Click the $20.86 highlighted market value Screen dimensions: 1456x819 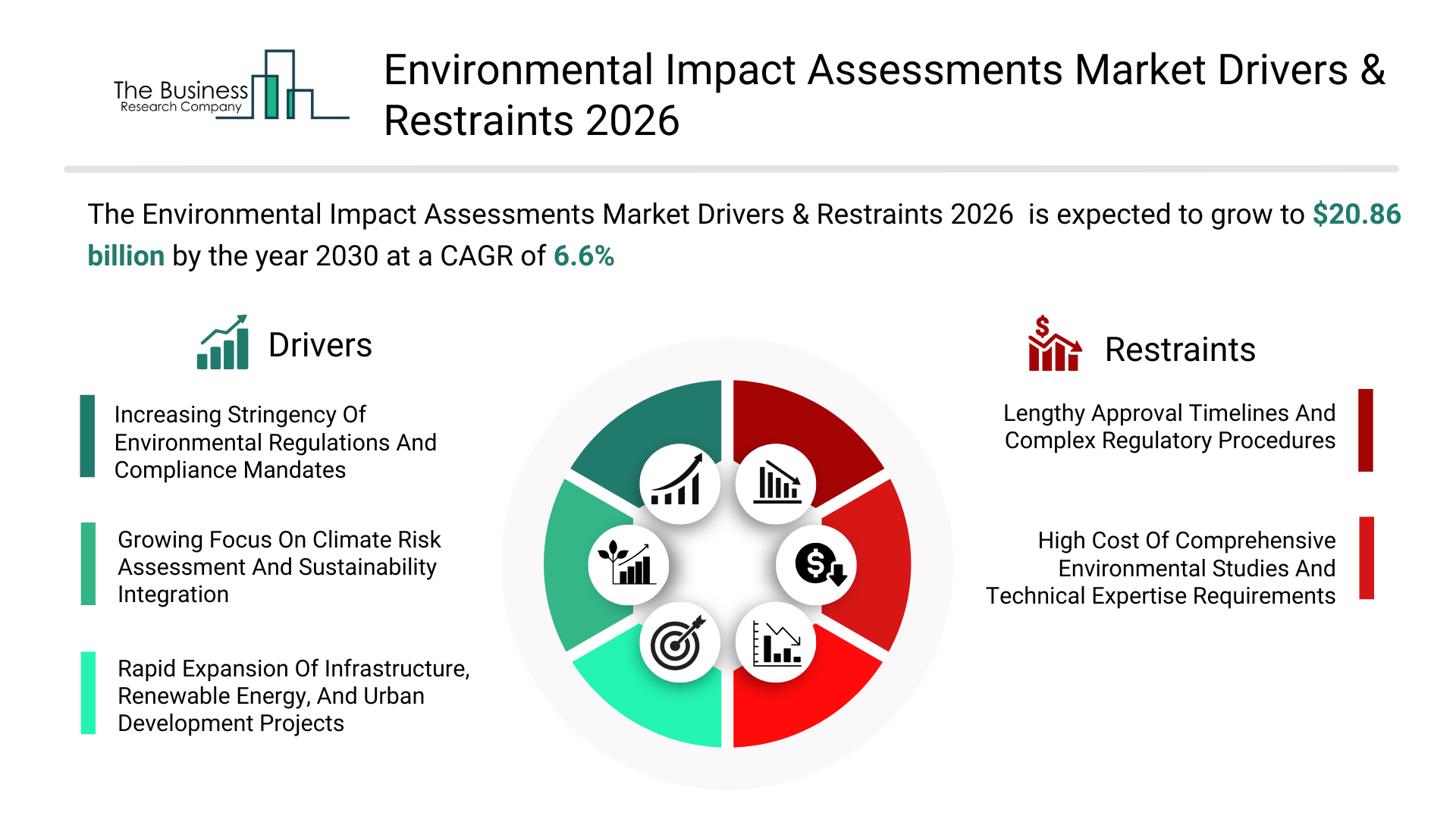(1356, 215)
